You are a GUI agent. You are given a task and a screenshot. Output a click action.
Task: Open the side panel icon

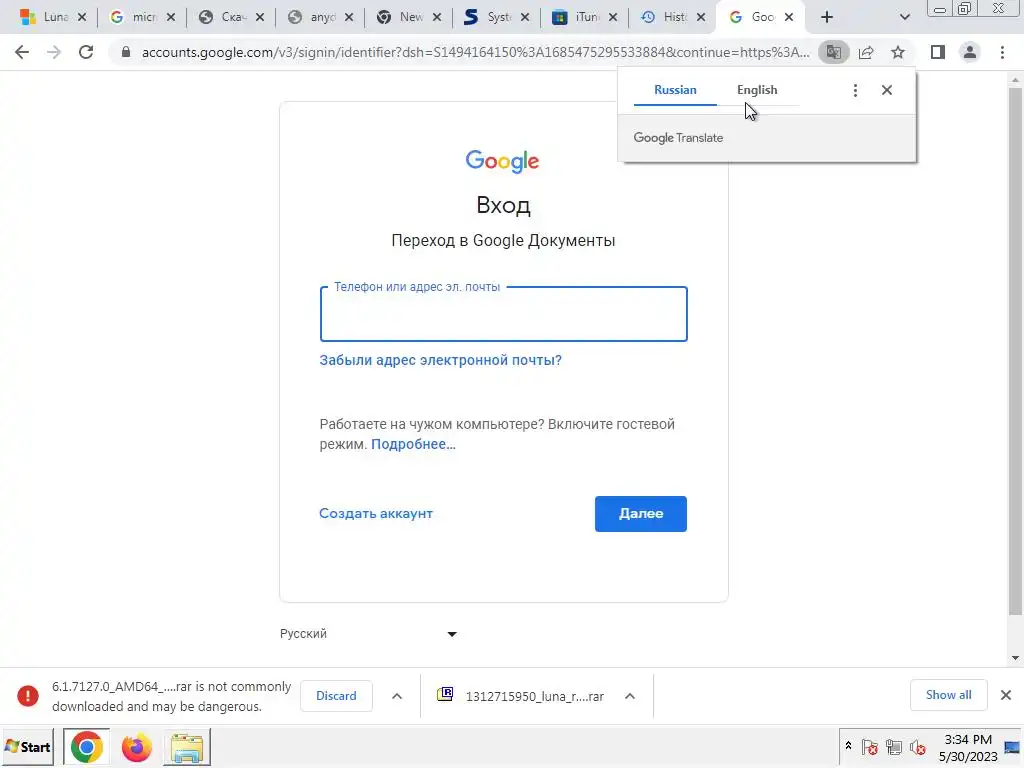[x=938, y=52]
